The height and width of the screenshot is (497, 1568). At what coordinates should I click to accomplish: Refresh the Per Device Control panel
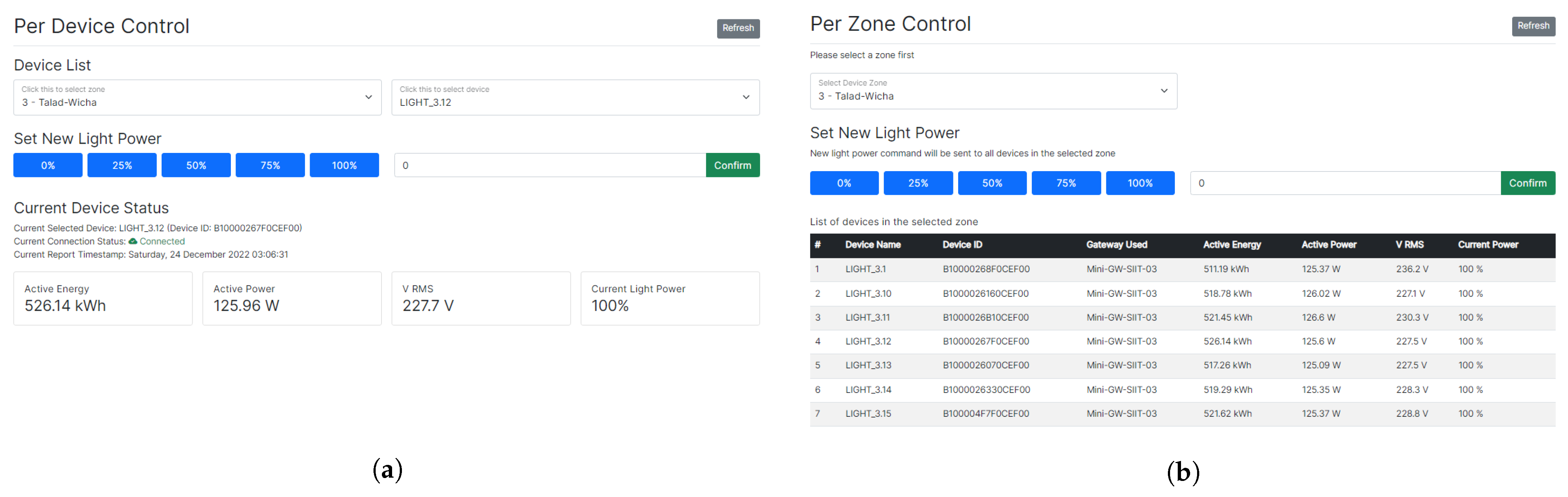tap(738, 28)
